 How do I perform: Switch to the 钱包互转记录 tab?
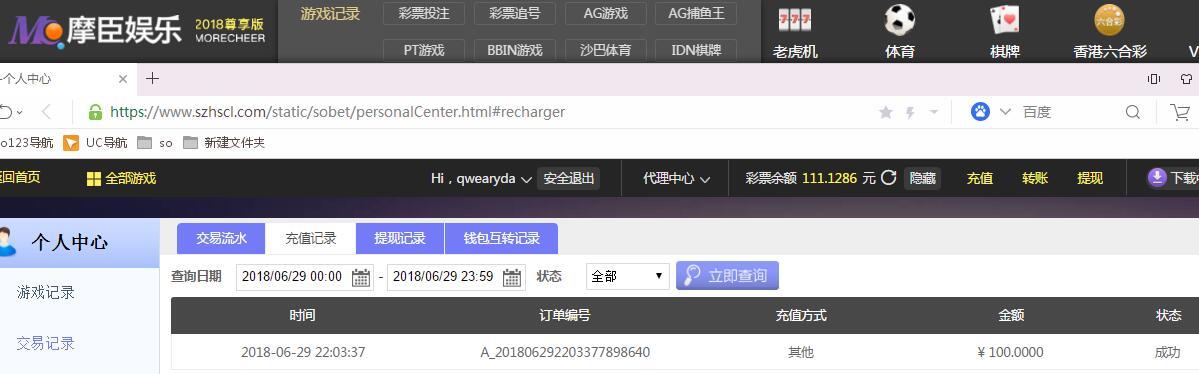pos(502,239)
